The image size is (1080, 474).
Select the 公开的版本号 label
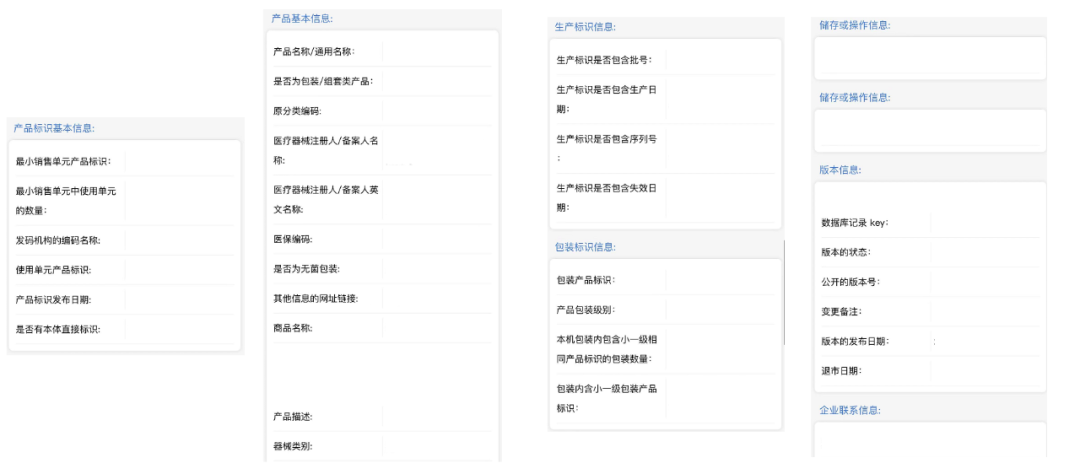coord(851,282)
